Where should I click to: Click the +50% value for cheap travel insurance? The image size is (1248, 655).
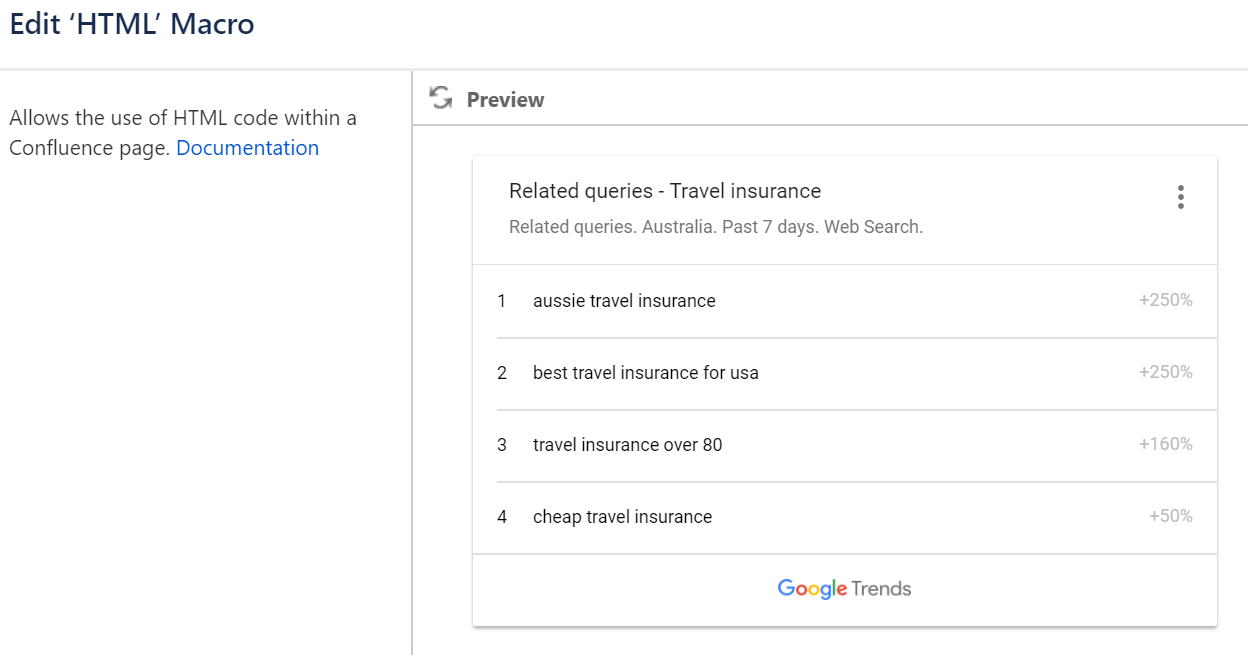1170,516
